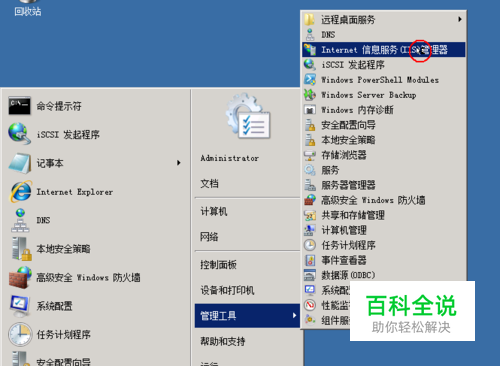
Task: Click the Windows 内存诊断 icon
Action: [310, 110]
